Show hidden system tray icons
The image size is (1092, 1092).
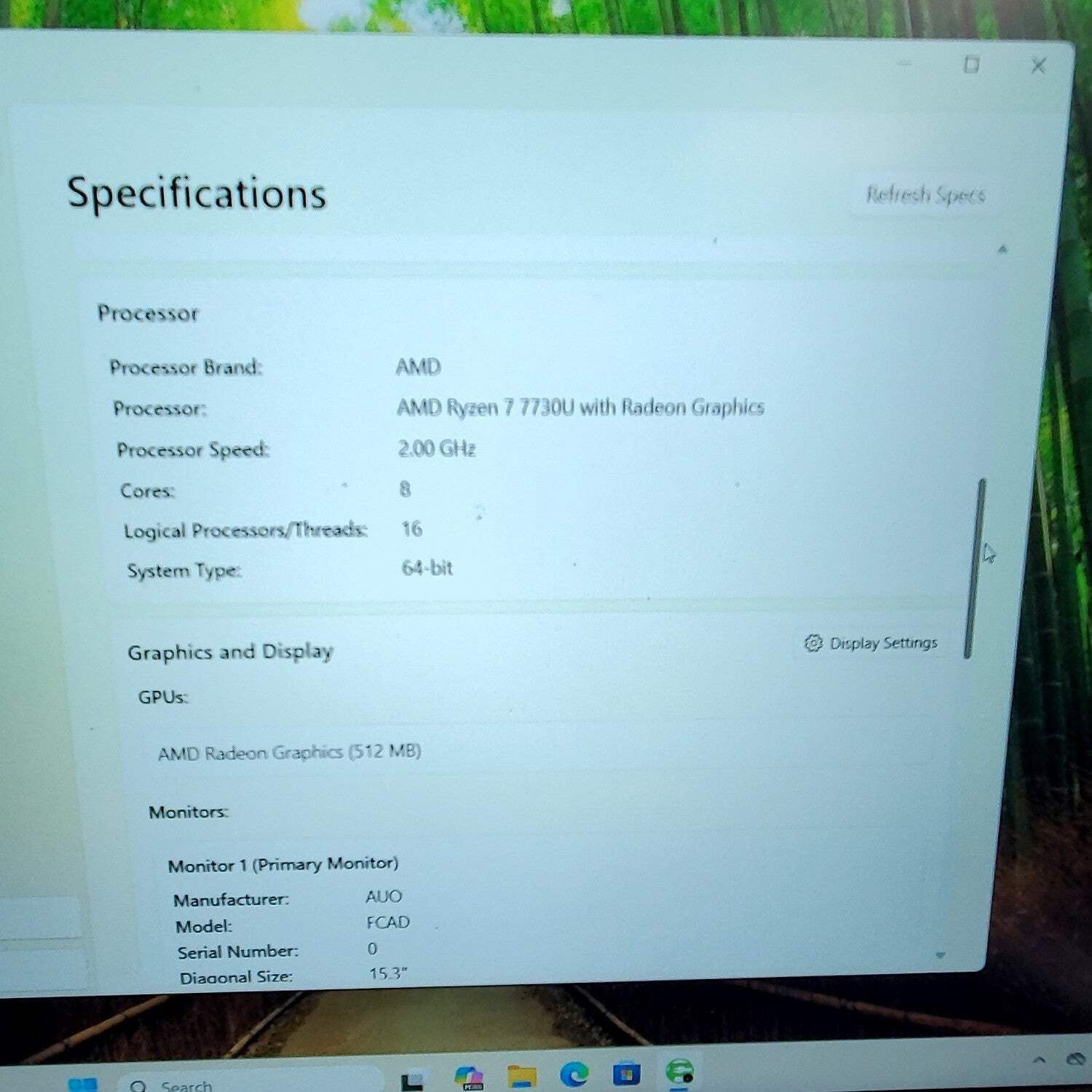coord(1039,1060)
